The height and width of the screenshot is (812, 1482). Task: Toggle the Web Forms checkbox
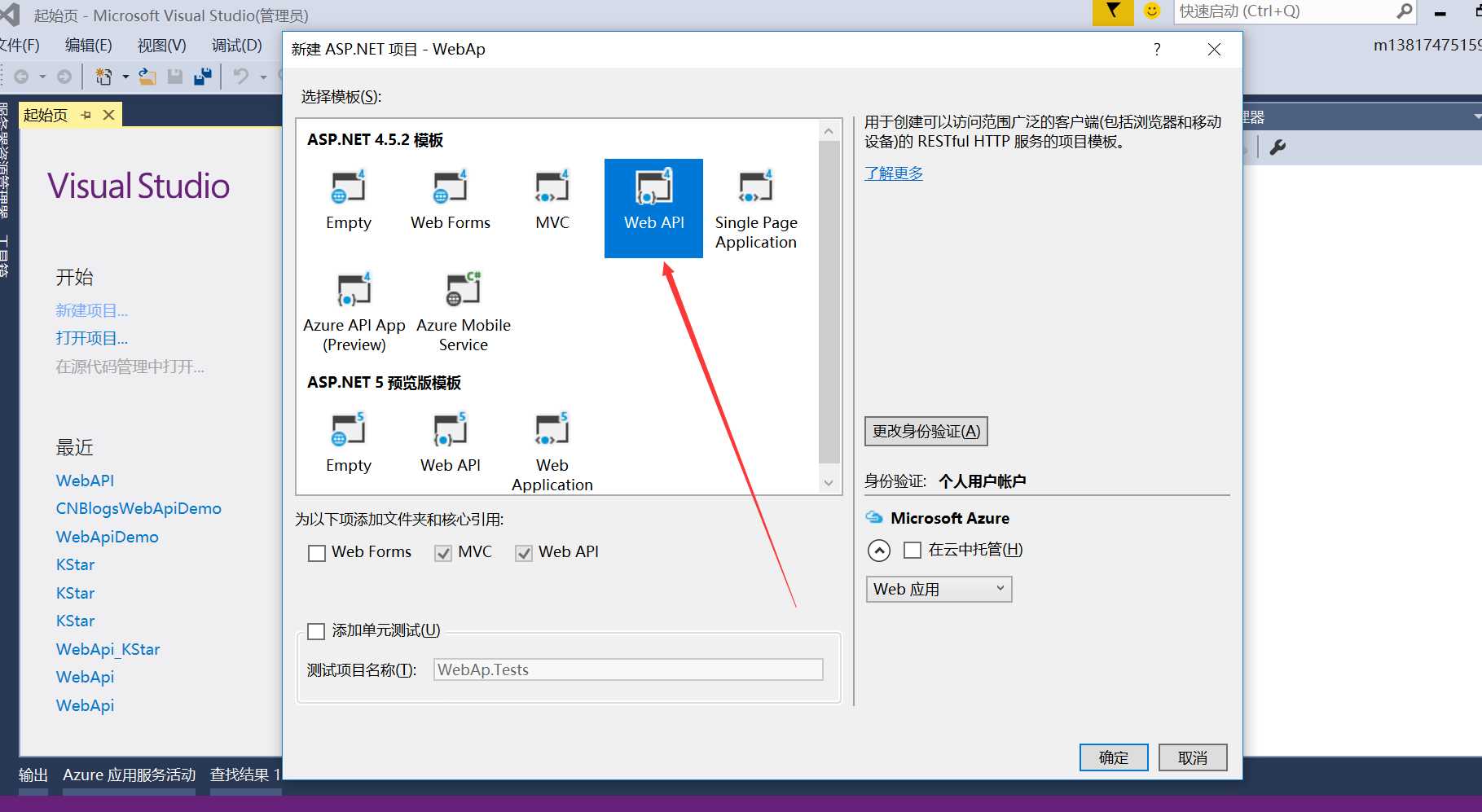click(x=317, y=553)
